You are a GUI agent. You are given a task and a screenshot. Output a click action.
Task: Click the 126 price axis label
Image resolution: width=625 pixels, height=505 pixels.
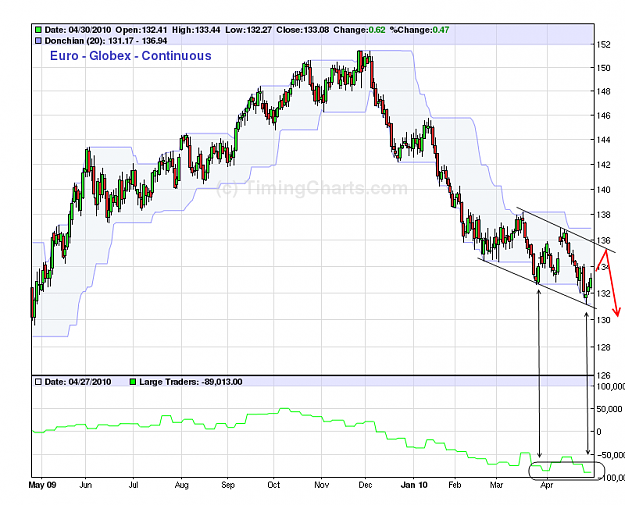tap(603, 375)
